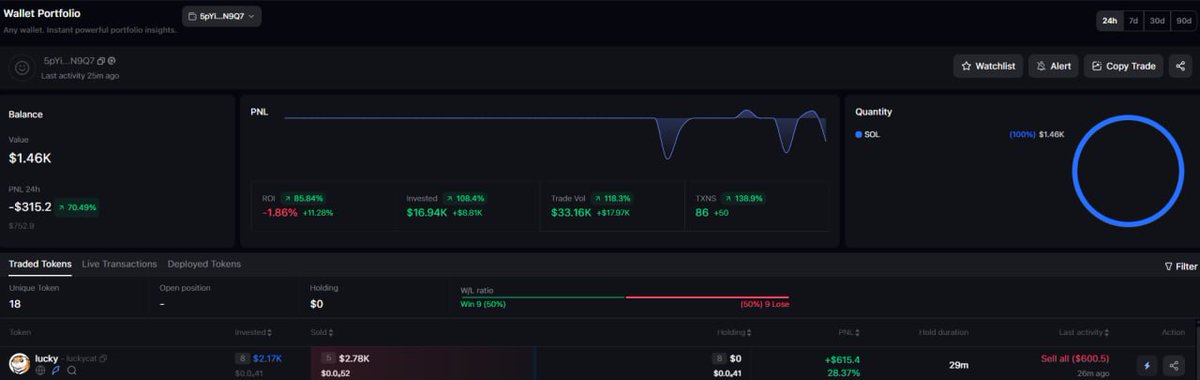Viewport: 1200px width, 380px height.
Task: Select the 90d time range
Action: [x=1184, y=20]
